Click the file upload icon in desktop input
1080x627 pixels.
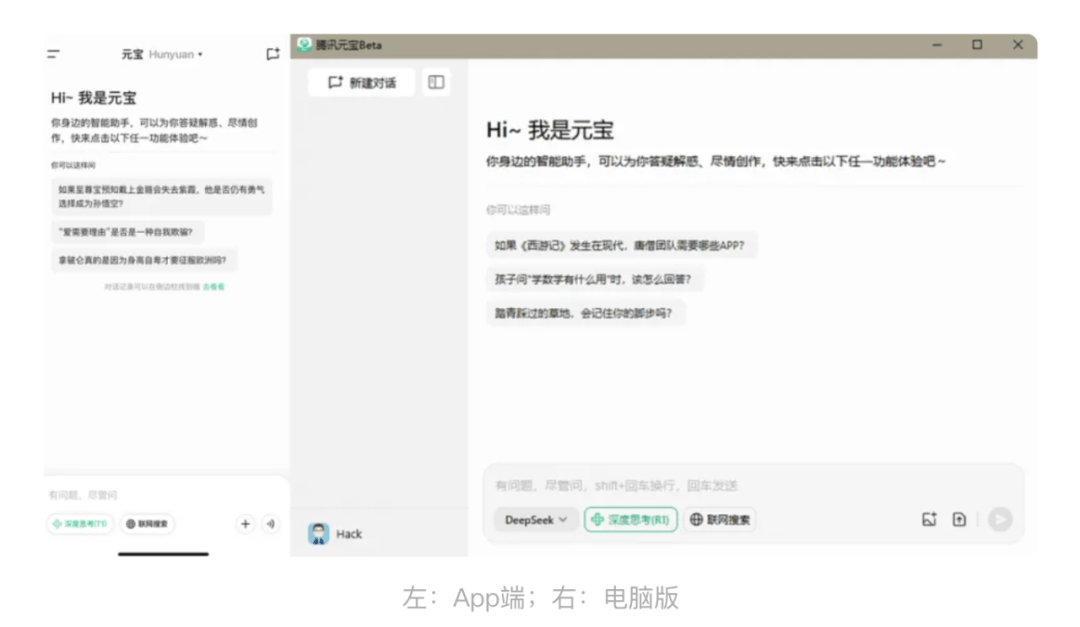959,520
